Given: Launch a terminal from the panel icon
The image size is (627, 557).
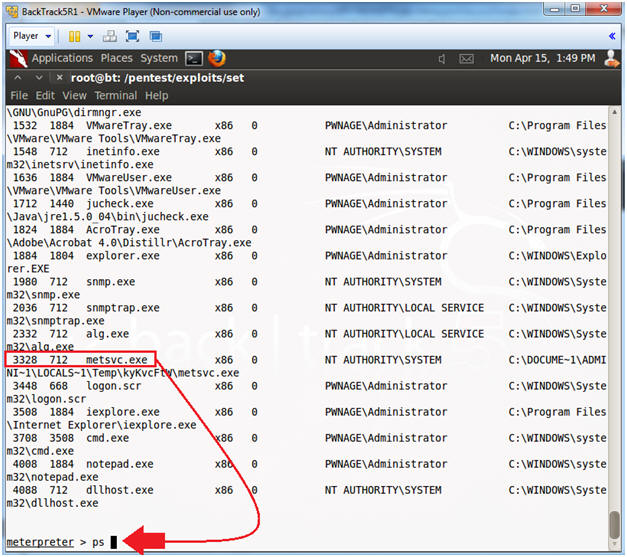Looking at the screenshot, I should click(194, 59).
